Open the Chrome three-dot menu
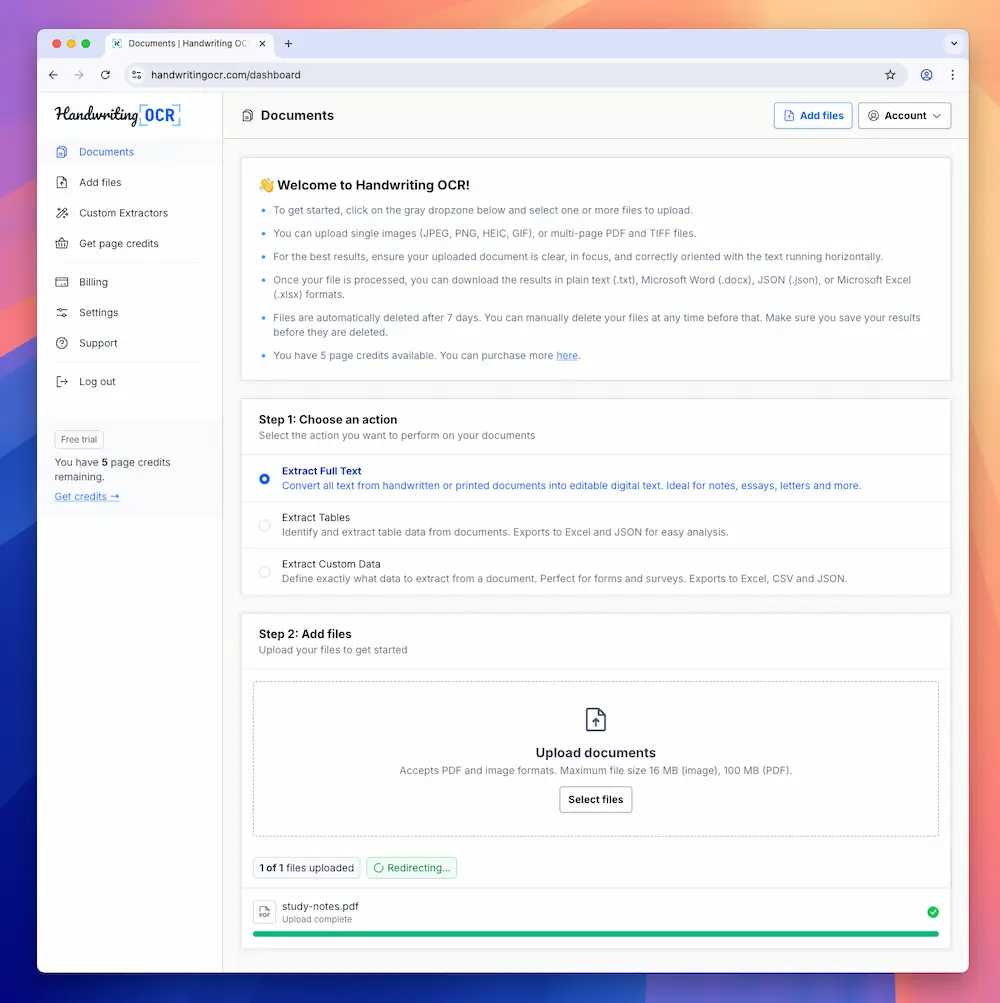1000x1003 pixels. click(x=952, y=75)
